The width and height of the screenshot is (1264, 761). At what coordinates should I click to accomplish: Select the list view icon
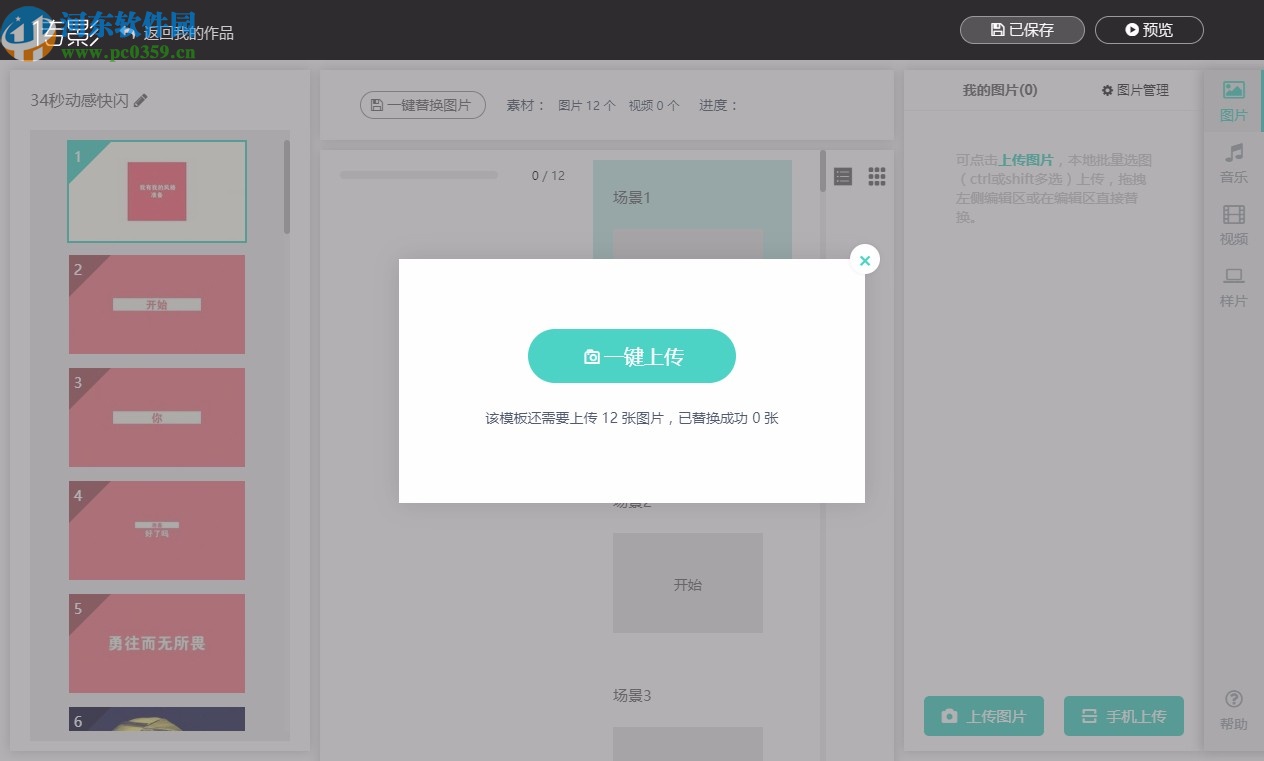[x=843, y=176]
